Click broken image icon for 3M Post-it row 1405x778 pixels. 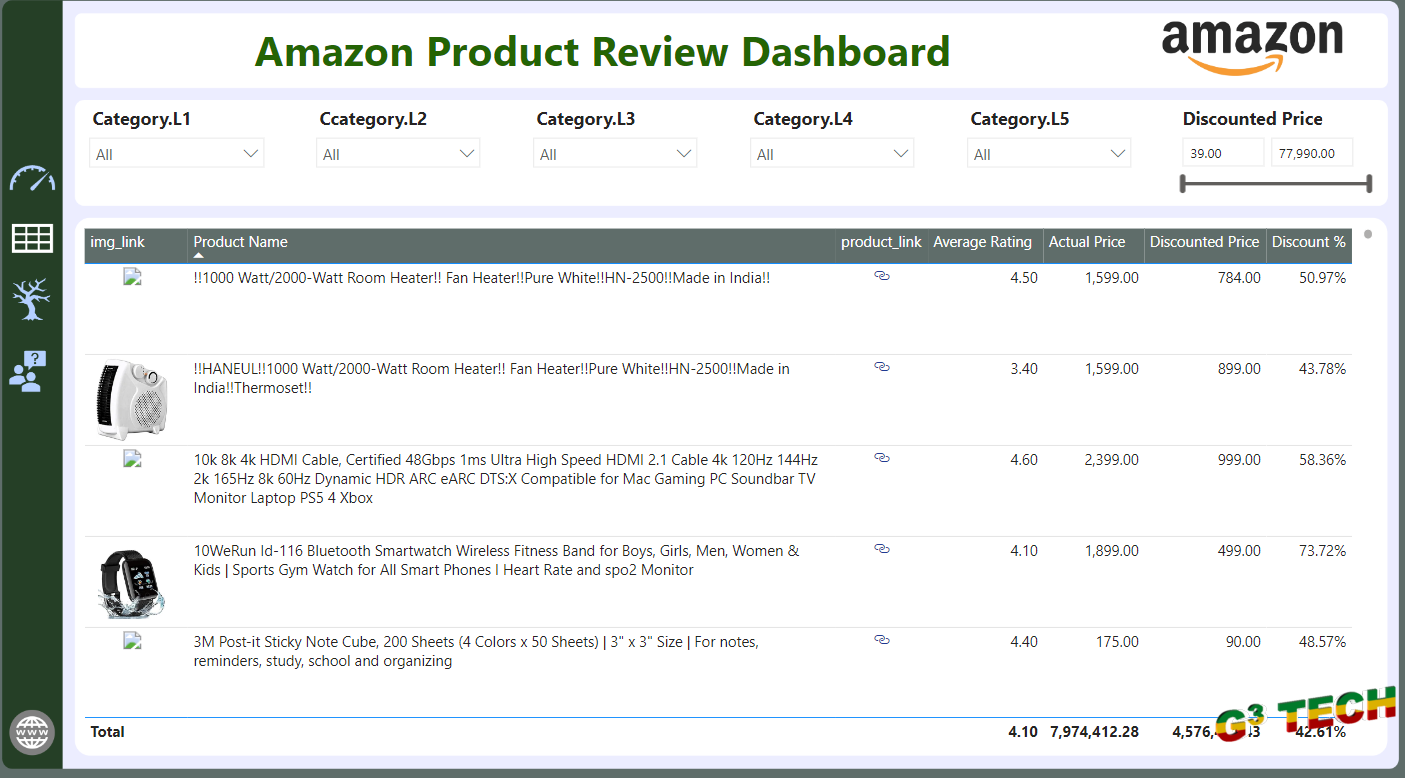point(133,641)
